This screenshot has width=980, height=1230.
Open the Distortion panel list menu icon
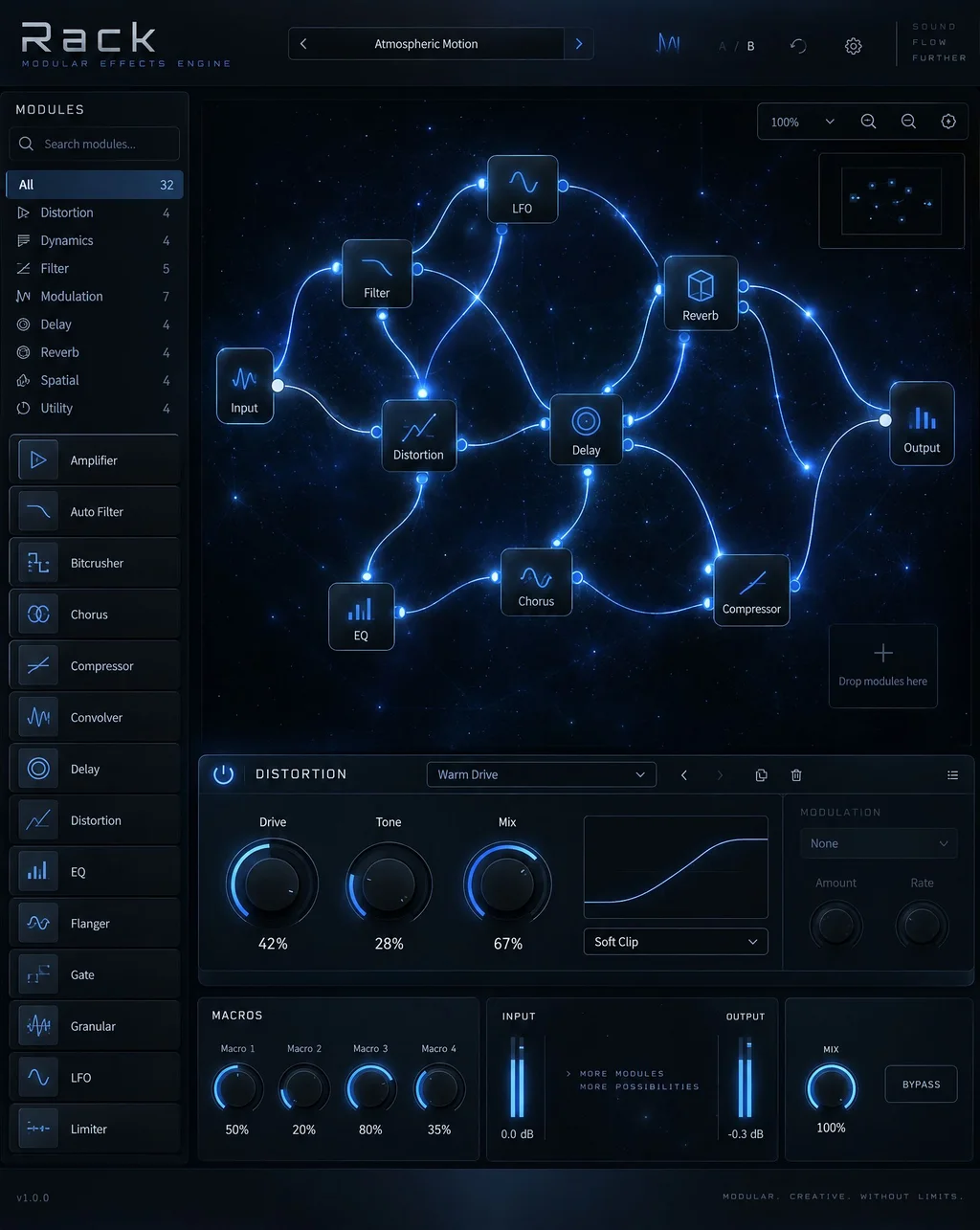tap(952, 775)
